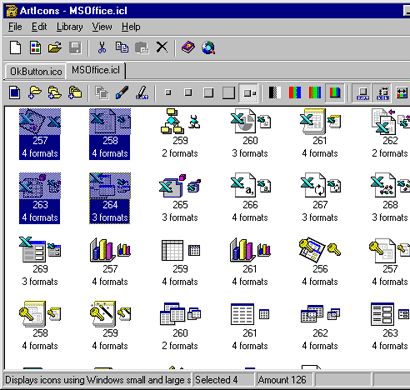Click the greyed-out Paste icon
The image size is (410, 390).
tap(142, 47)
